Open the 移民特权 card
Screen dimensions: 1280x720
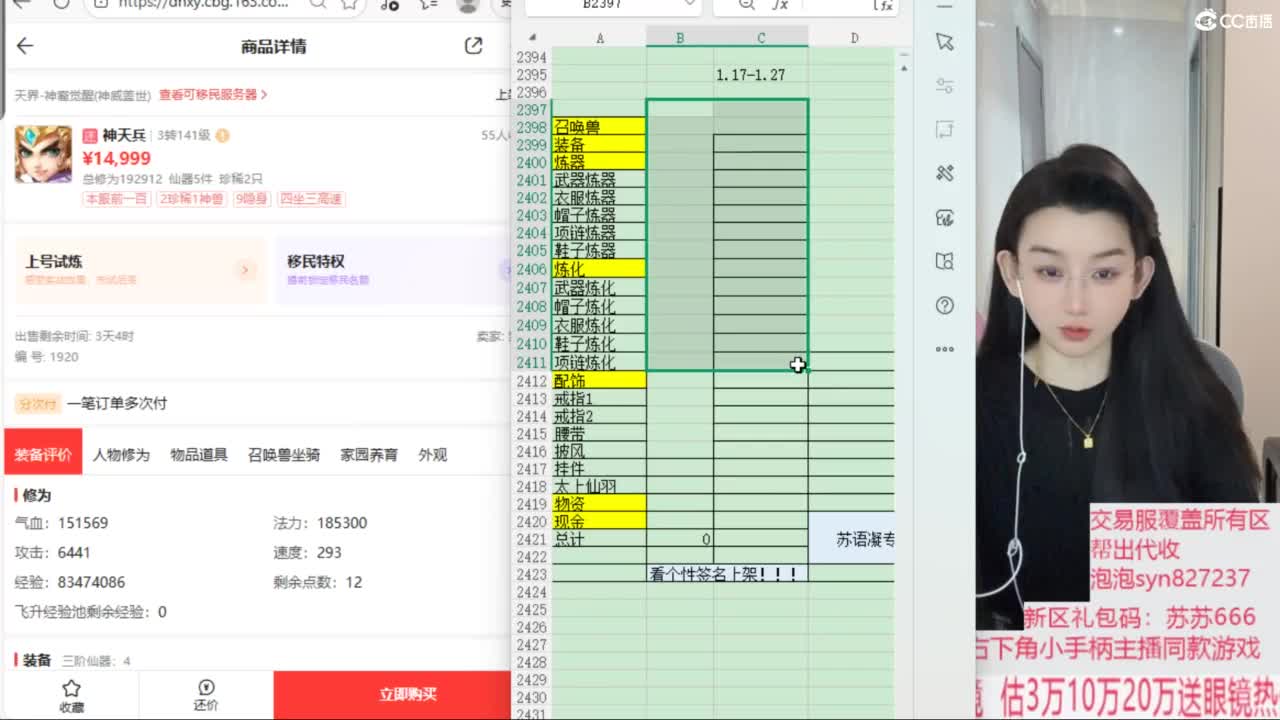[x=390, y=270]
